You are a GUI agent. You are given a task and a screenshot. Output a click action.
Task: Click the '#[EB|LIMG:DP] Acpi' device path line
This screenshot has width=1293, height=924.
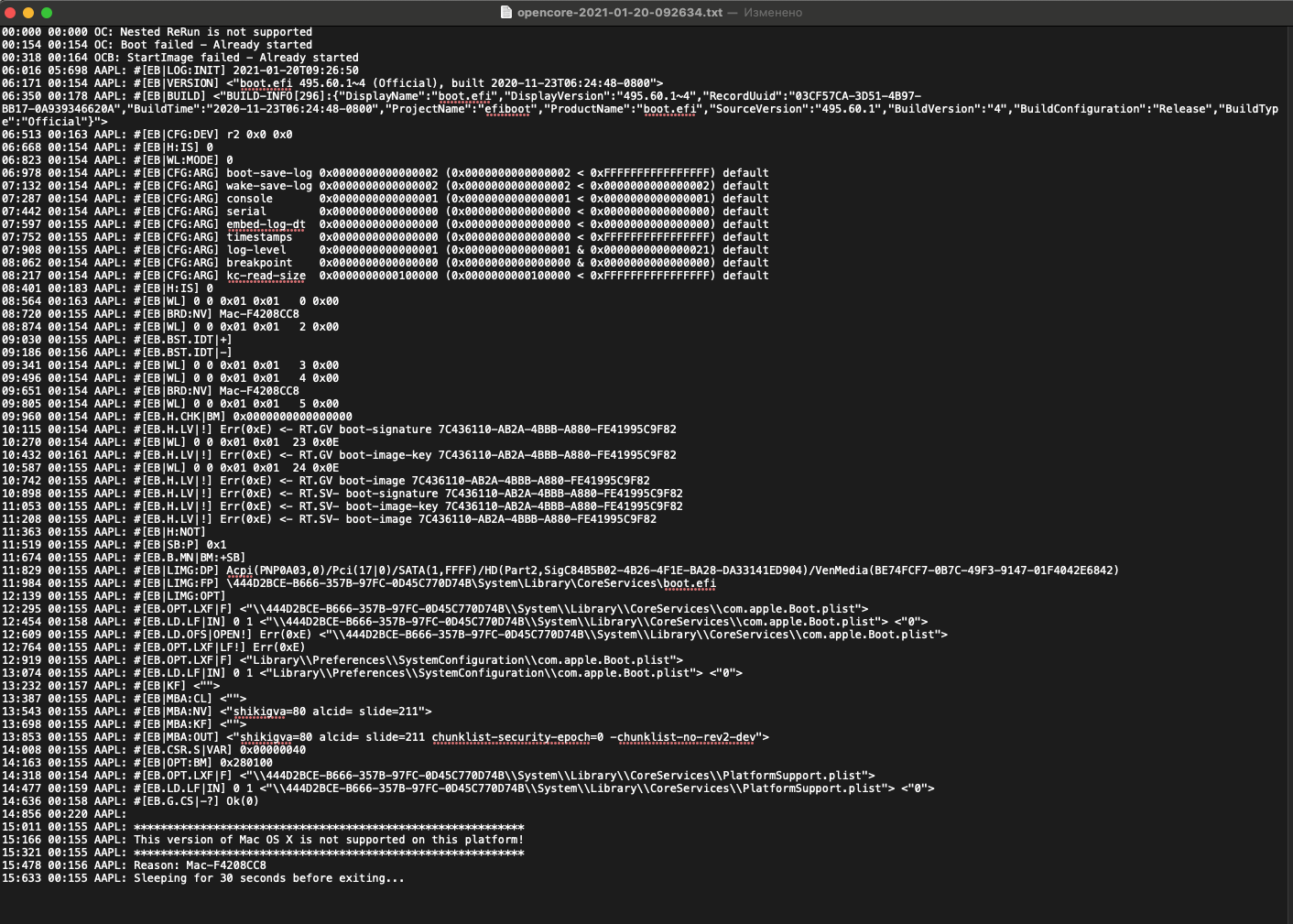(560, 571)
